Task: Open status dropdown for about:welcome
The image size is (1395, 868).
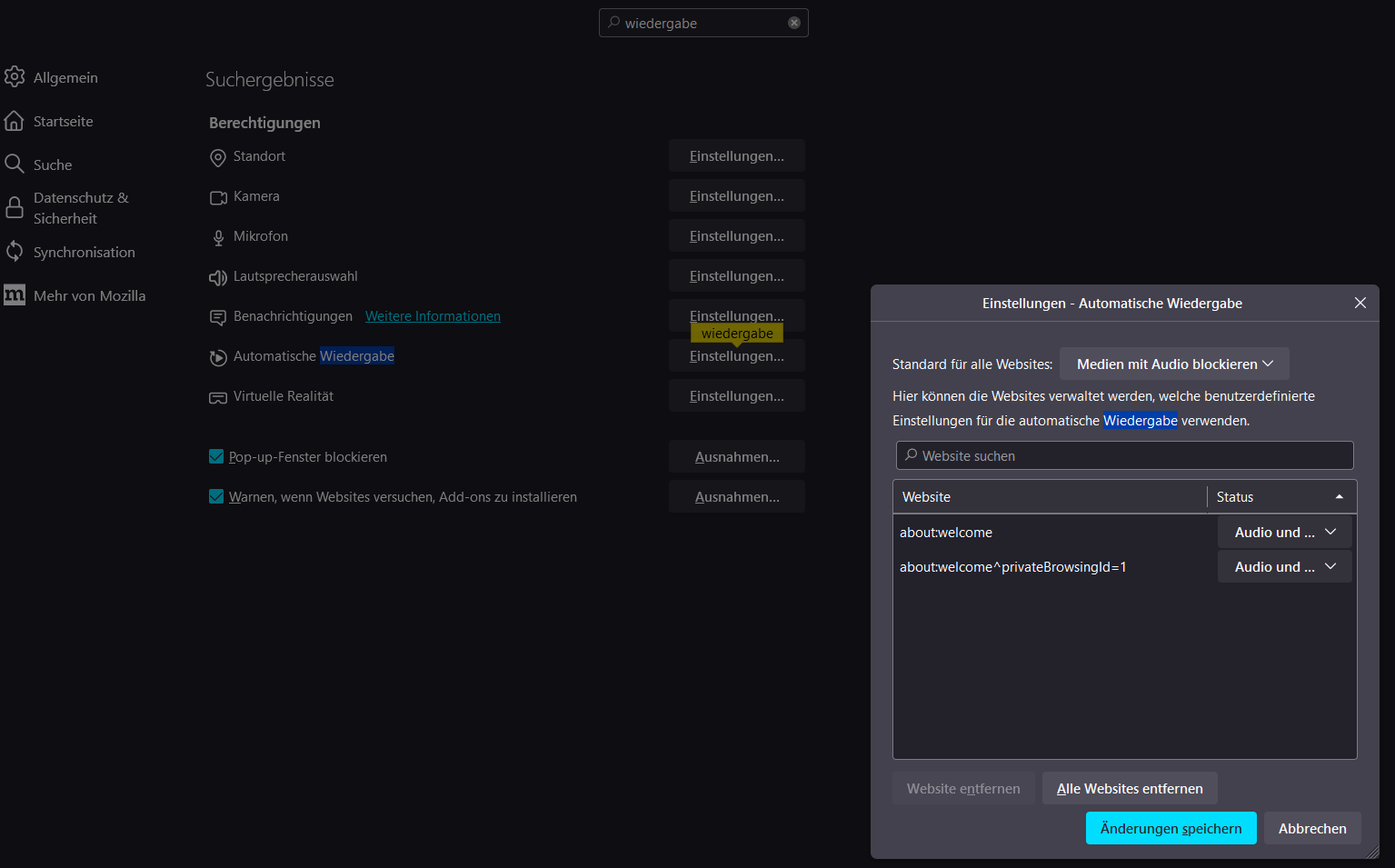Action: [x=1285, y=532]
